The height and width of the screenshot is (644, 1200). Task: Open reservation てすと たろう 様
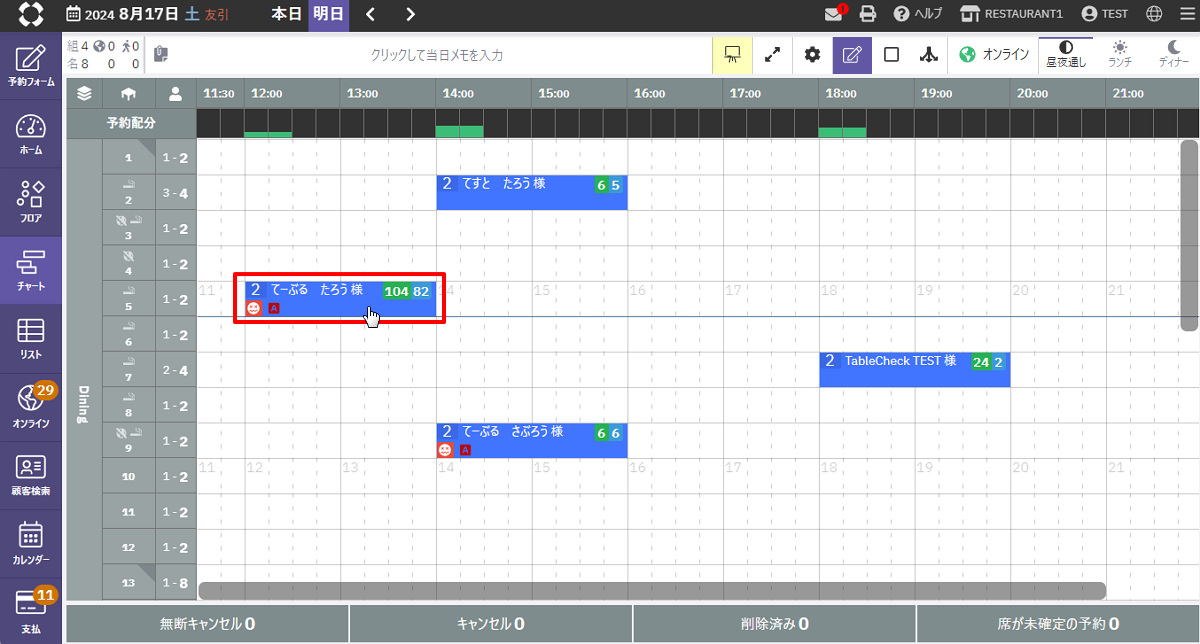coord(532,192)
